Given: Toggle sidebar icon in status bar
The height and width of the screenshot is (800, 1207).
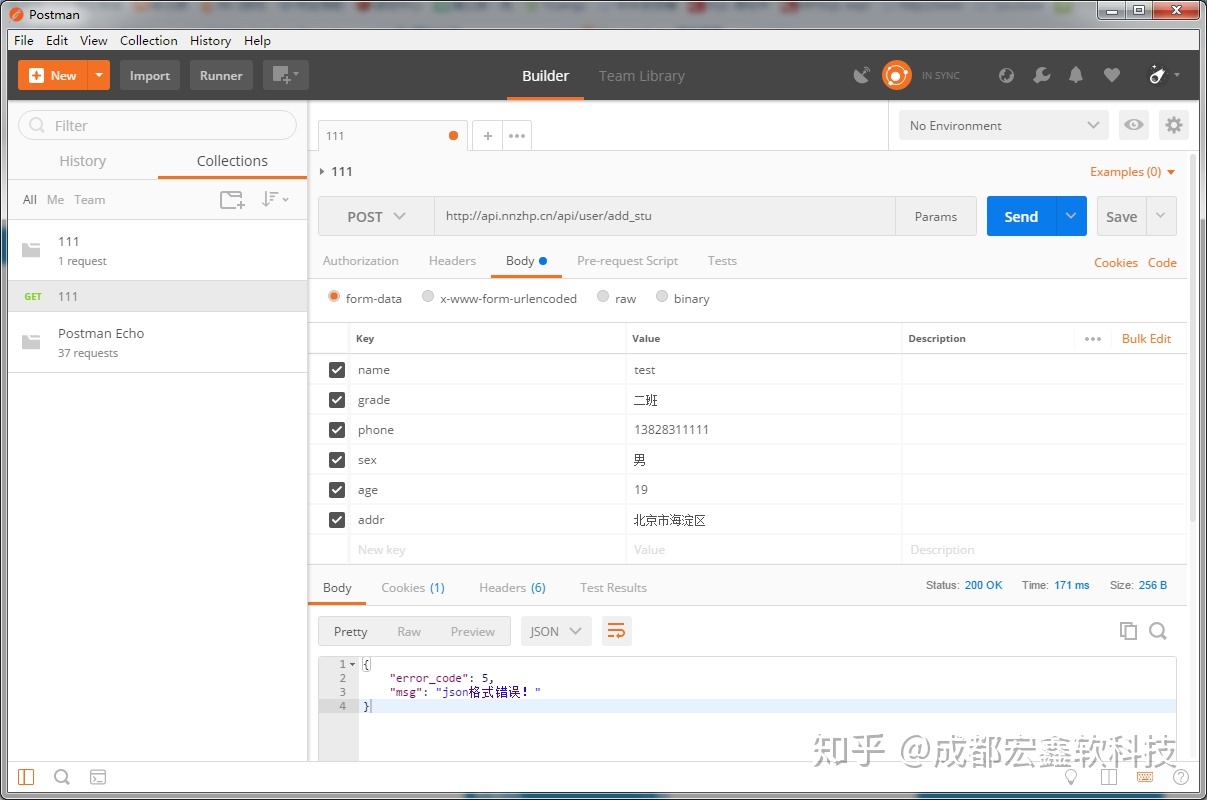Looking at the screenshot, I should point(26,777).
